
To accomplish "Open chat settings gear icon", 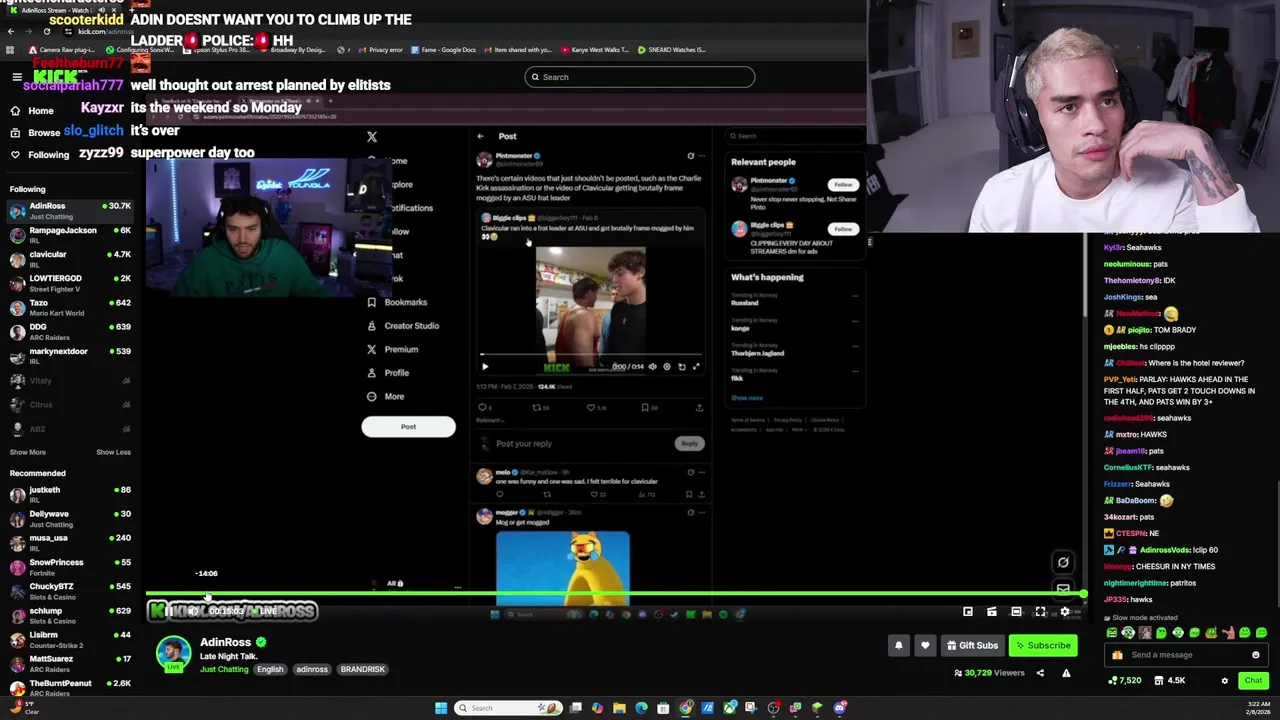I will click(1224, 681).
